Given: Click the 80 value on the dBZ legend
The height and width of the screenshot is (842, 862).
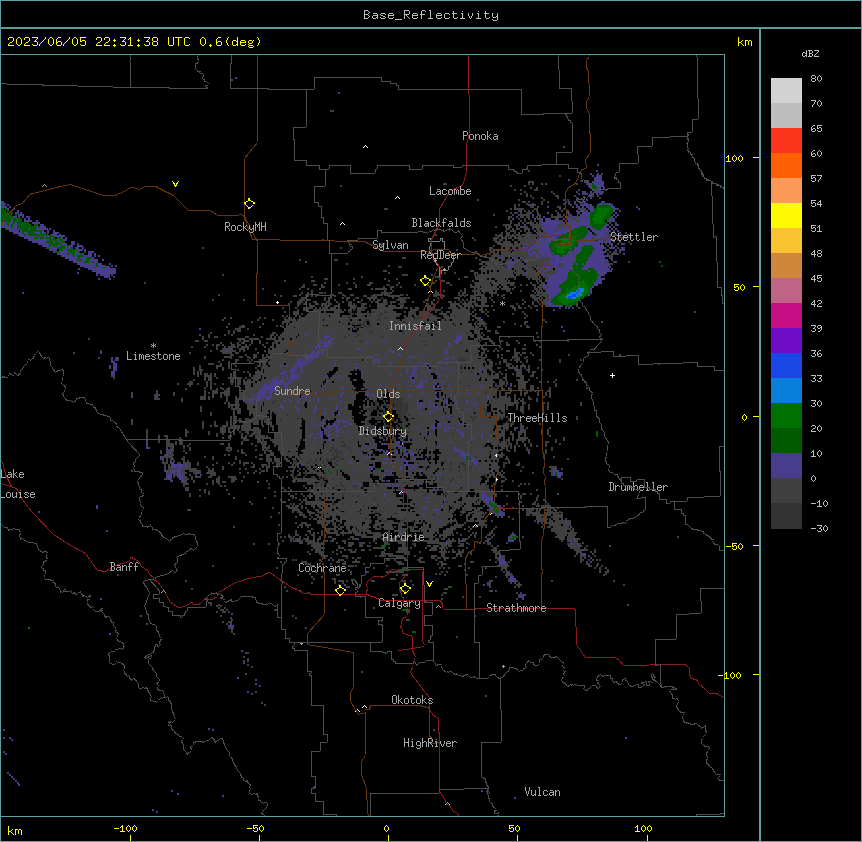Looking at the screenshot, I should [x=816, y=78].
